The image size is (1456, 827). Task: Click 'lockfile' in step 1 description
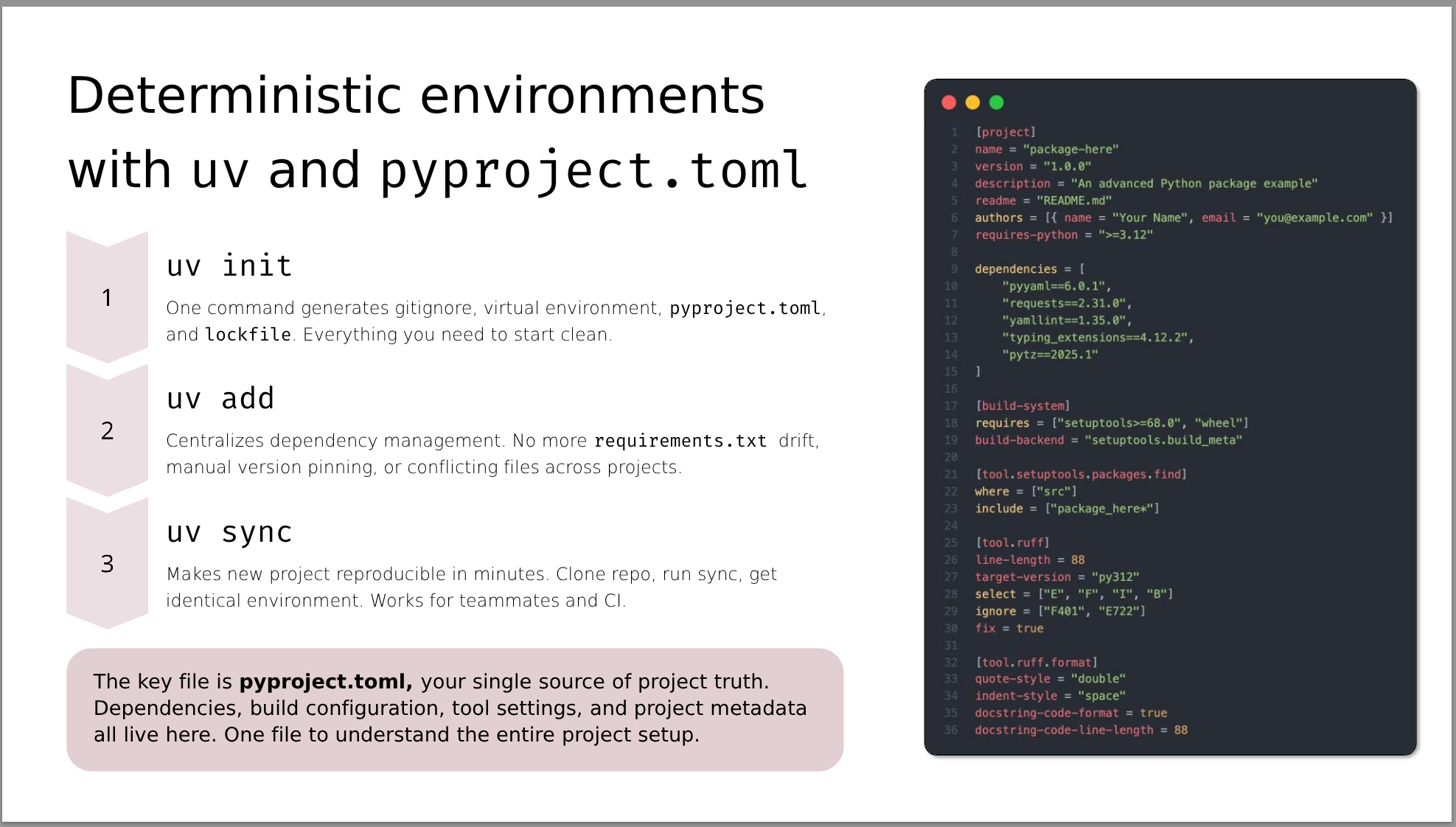coord(248,335)
